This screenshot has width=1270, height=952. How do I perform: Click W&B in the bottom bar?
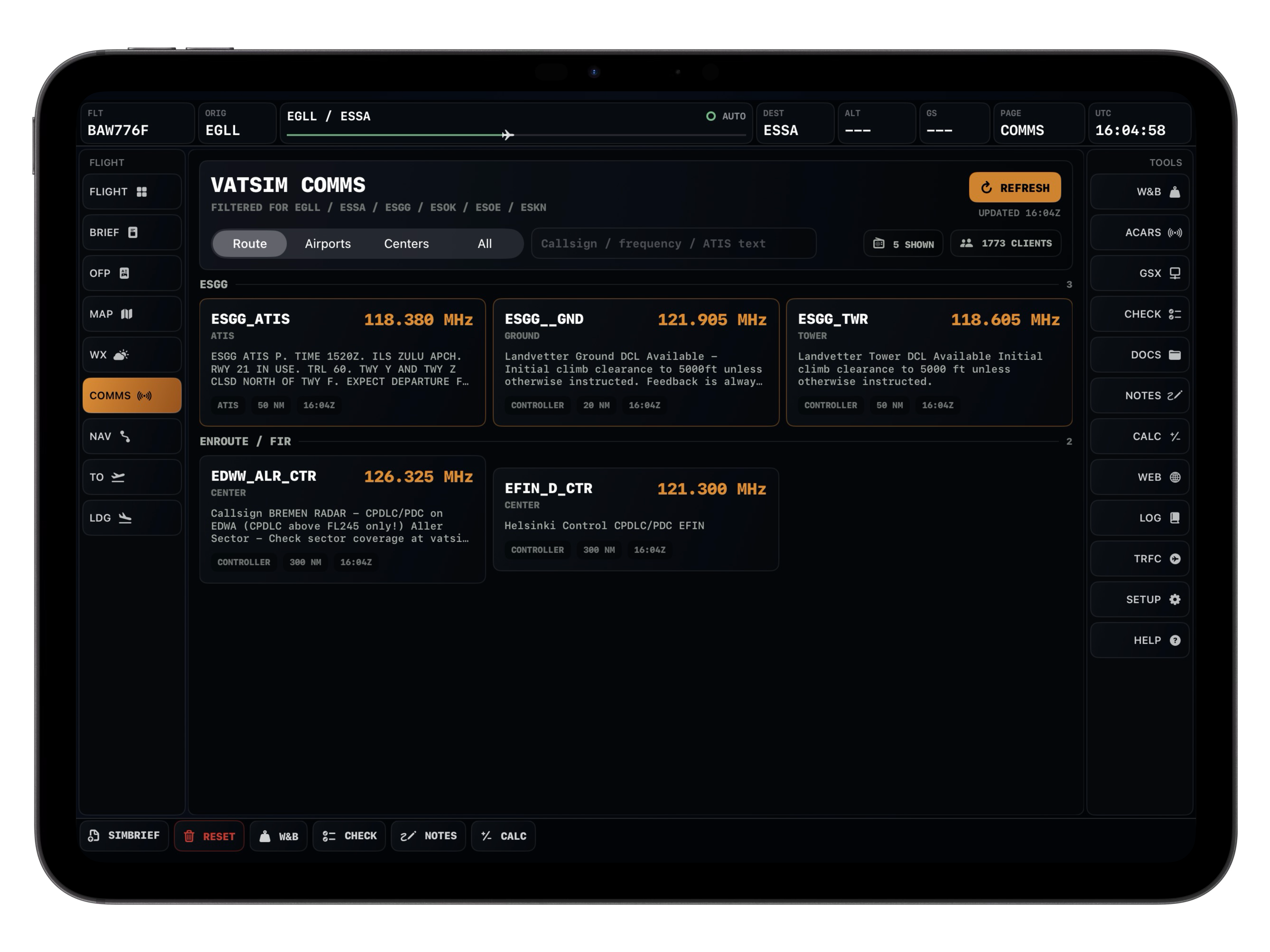pyautogui.click(x=279, y=836)
